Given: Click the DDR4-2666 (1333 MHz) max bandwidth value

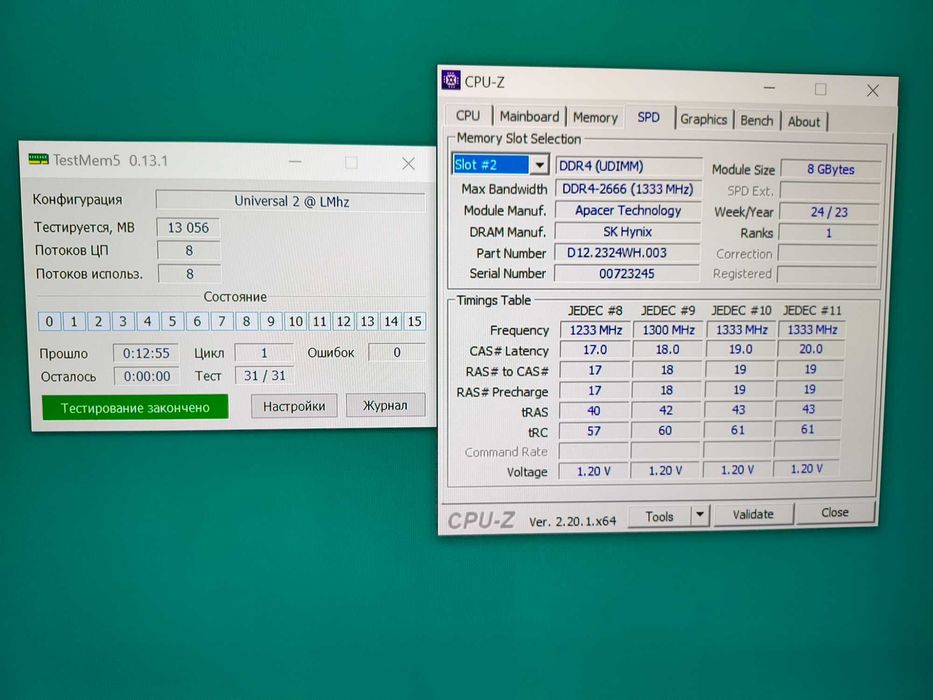Looking at the screenshot, I should pos(628,189).
